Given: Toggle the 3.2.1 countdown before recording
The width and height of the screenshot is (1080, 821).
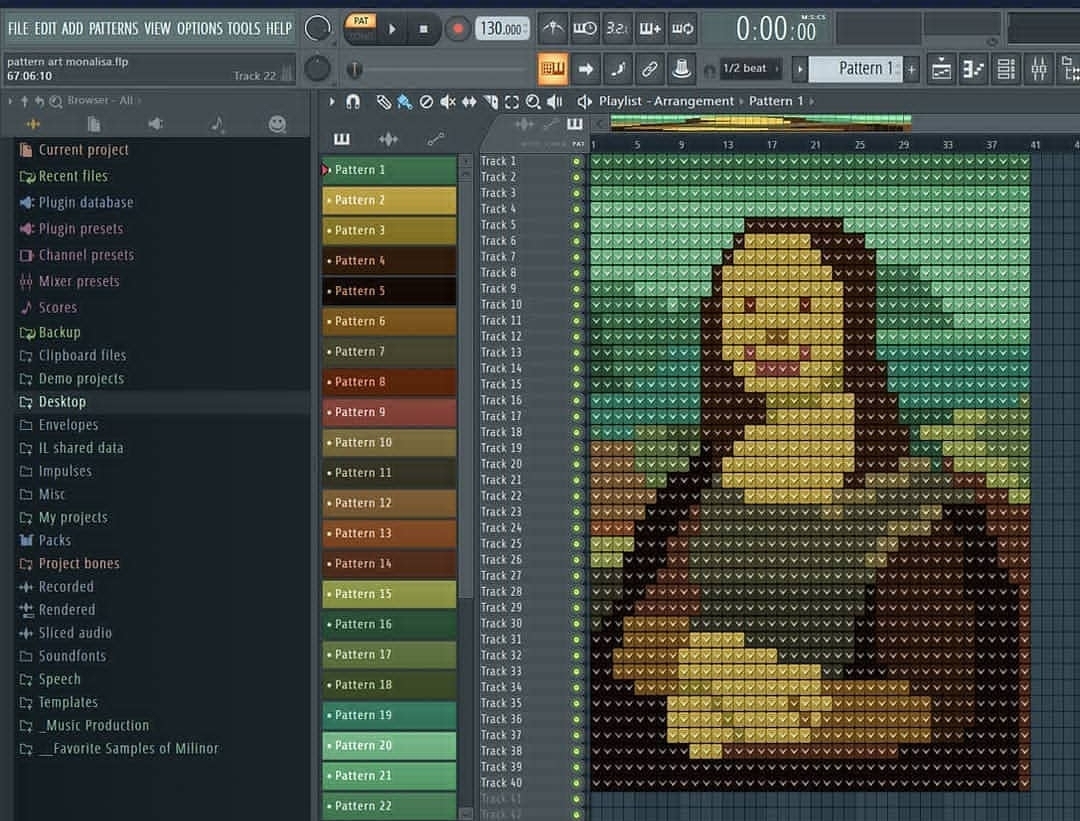Looking at the screenshot, I should pos(617,28).
